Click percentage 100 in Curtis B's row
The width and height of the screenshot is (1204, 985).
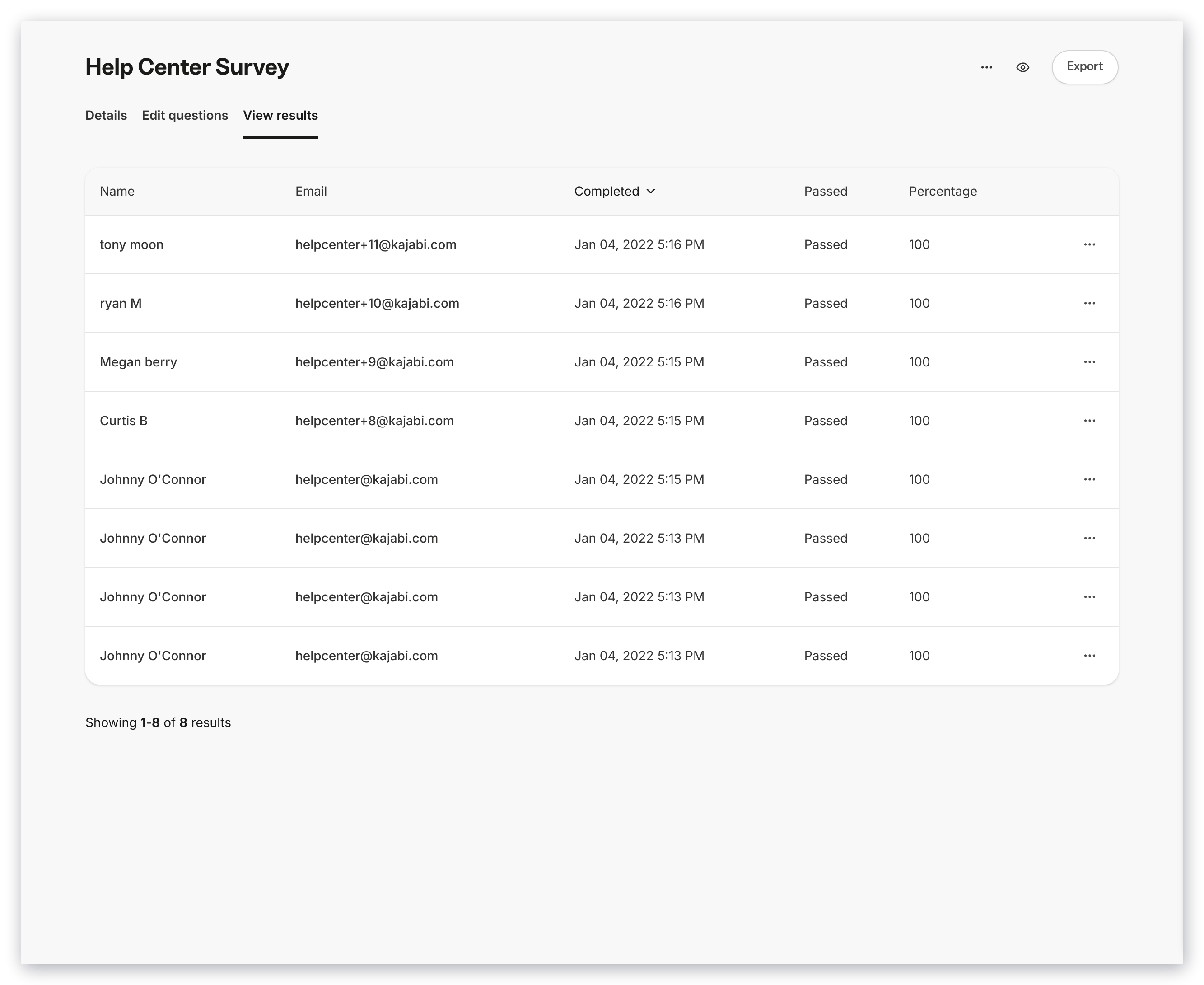coord(919,421)
